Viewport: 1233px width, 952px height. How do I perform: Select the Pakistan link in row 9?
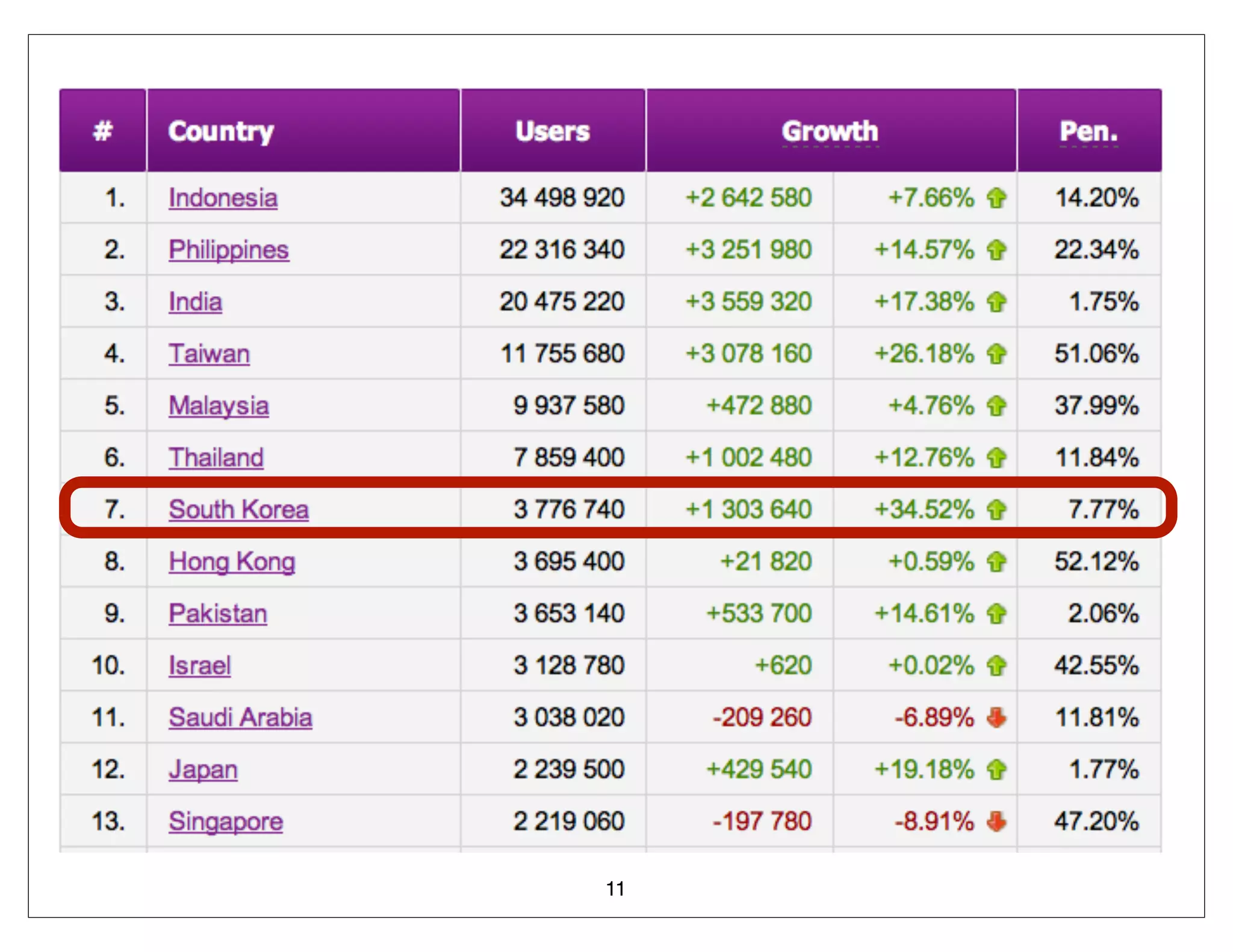click(x=217, y=614)
